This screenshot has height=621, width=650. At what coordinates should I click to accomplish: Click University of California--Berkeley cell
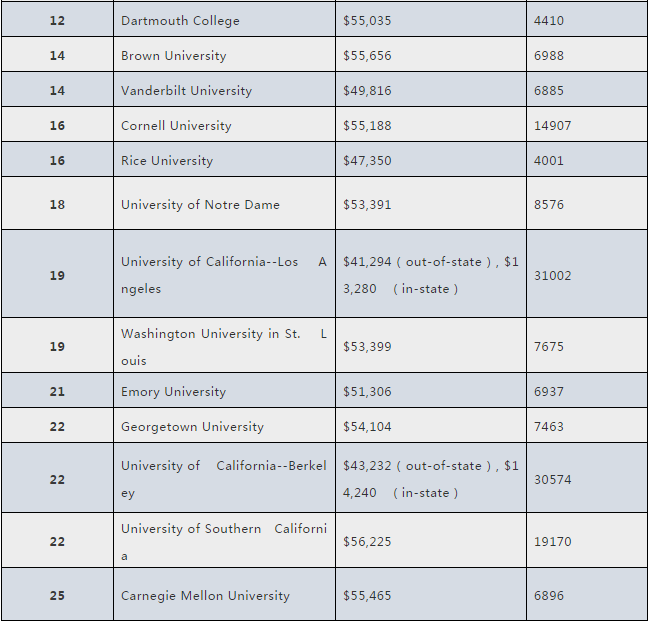223,479
